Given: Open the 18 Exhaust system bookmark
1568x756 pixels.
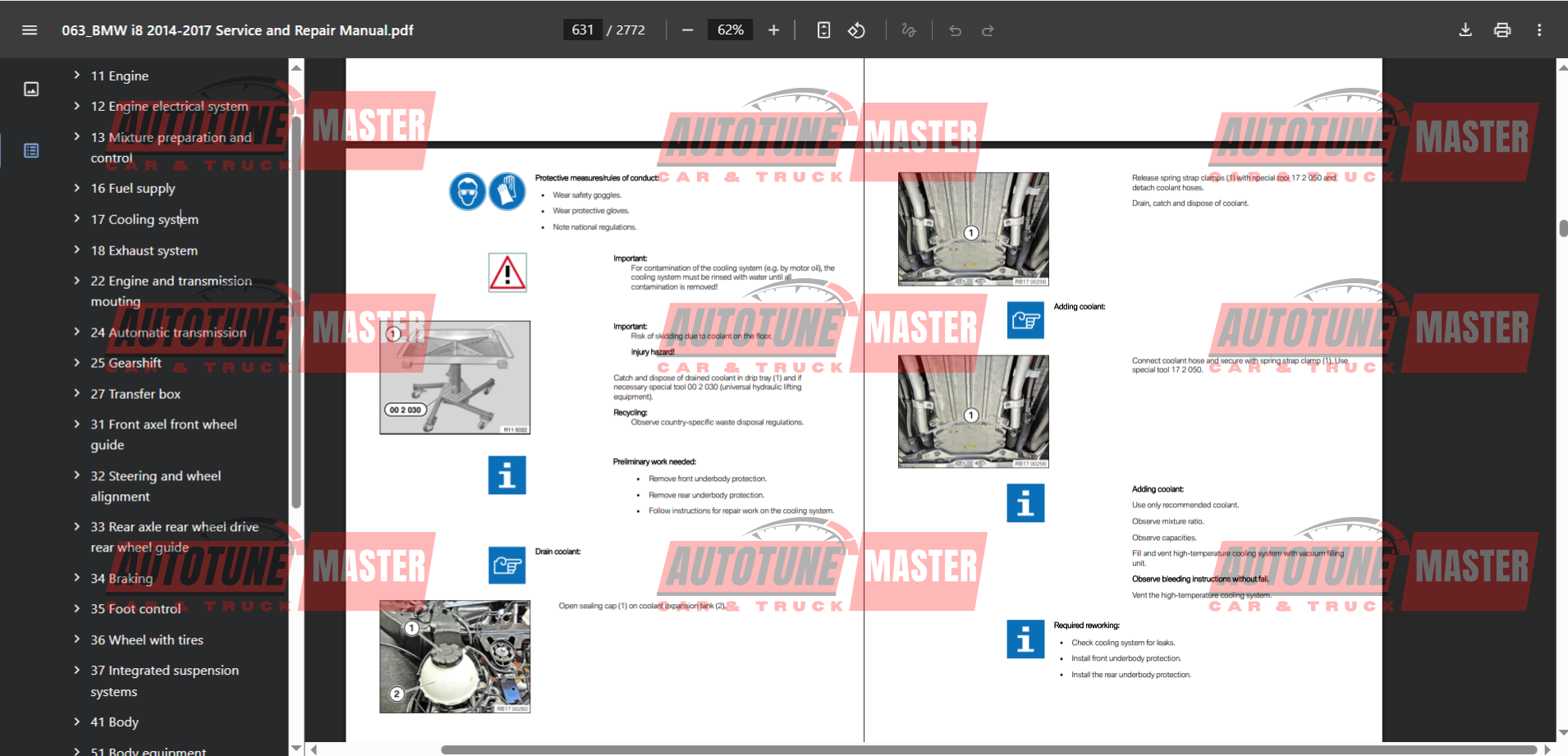Looking at the screenshot, I should pyautogui.click(x=144, y=250).
